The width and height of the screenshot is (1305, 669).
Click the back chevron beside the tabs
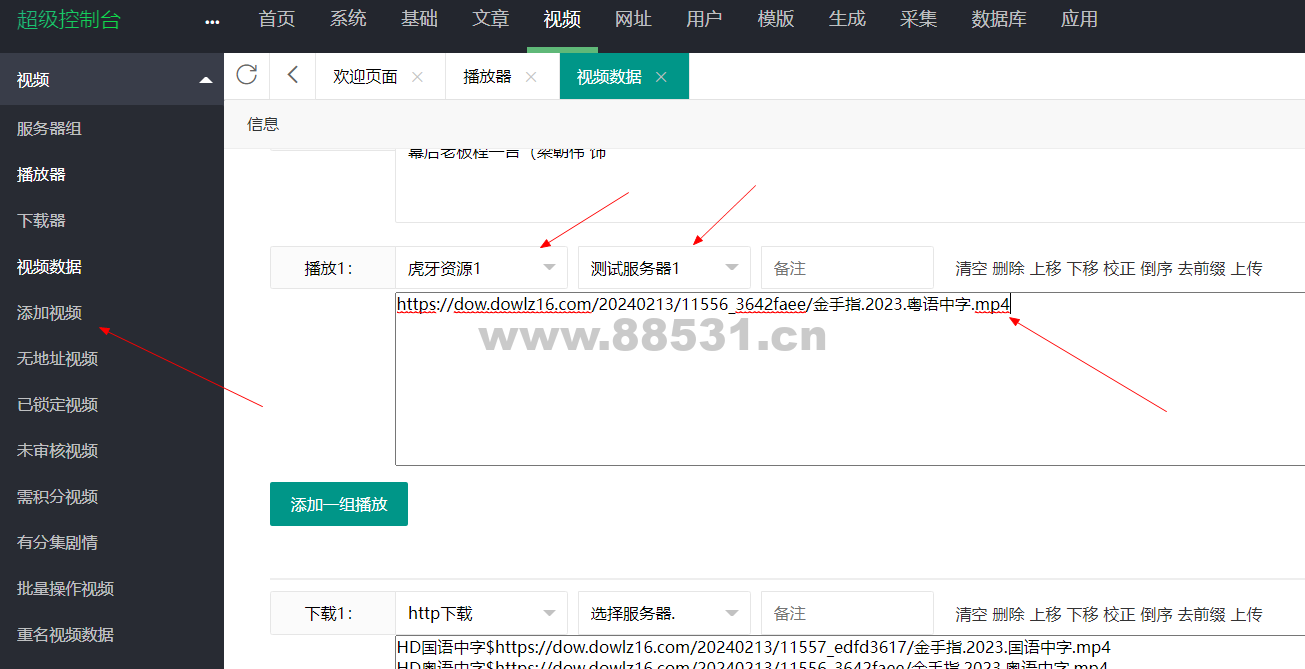[292, 75]
